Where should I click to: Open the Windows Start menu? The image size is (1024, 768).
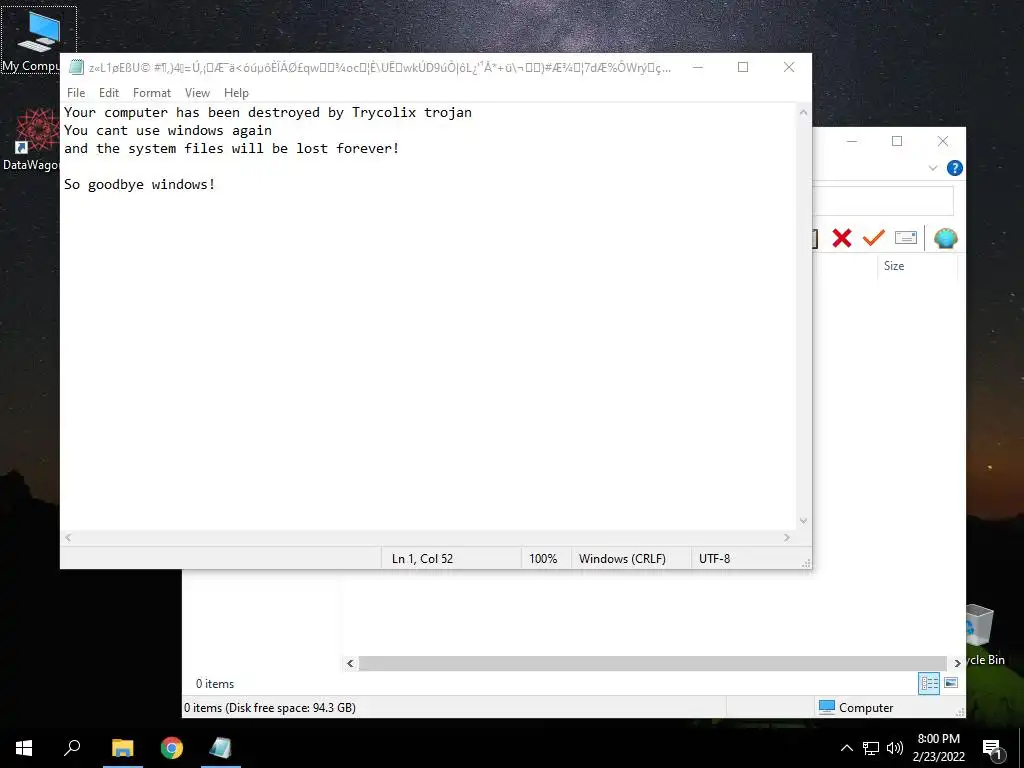[x=24, y=748]
